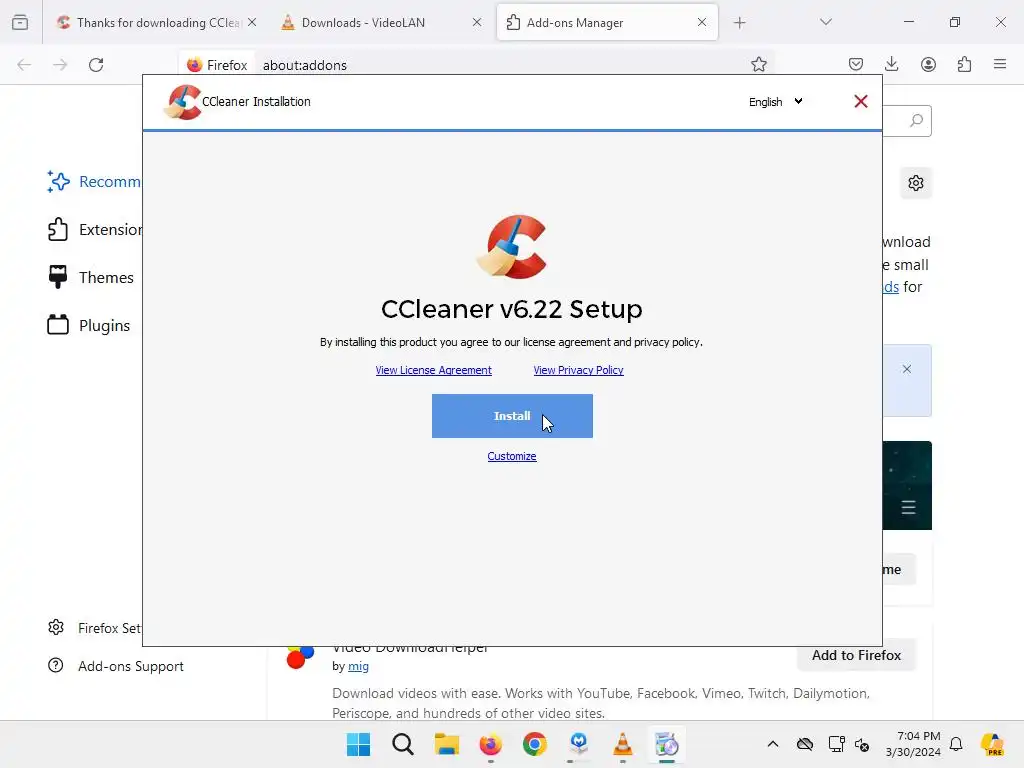Open a new Firefox tab
The width and height of the screenshot is (1024, 768).
tap(739, 23)
